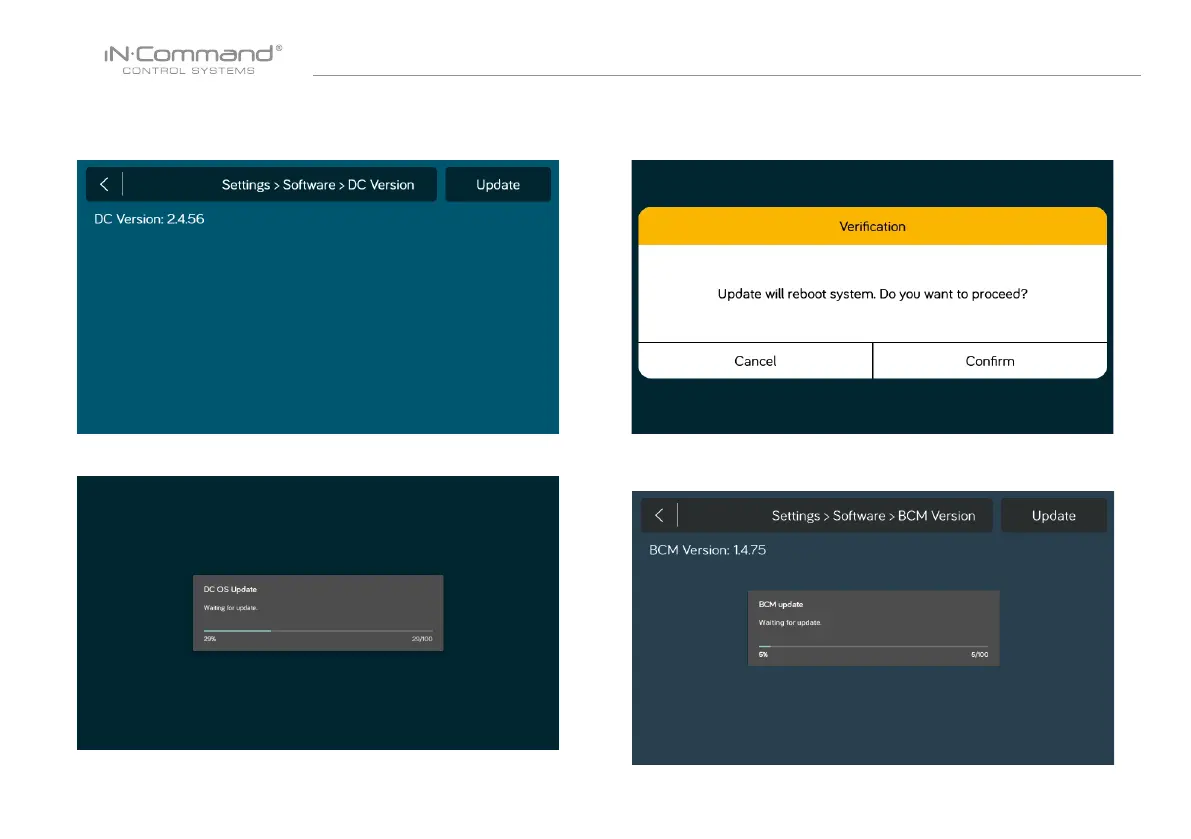The height and width of the screenshot is (839, 1191).
Task: Confirm the update reboot
Action: tap(990, 361)
